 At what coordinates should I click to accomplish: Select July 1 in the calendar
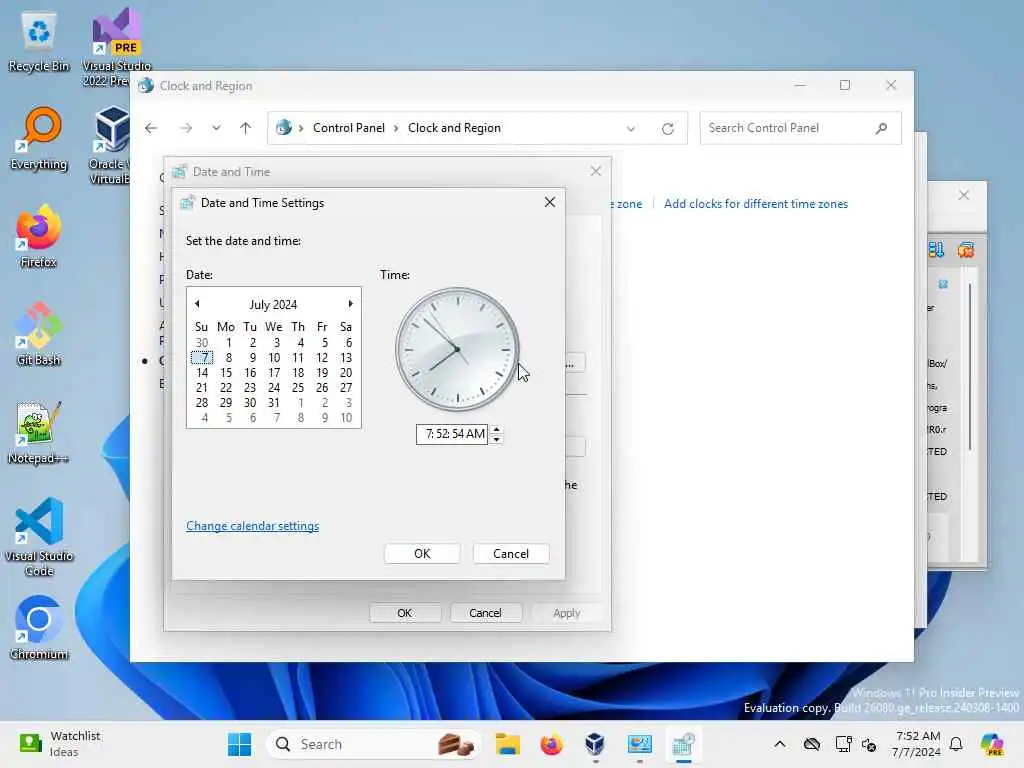[x=228, y=342]
